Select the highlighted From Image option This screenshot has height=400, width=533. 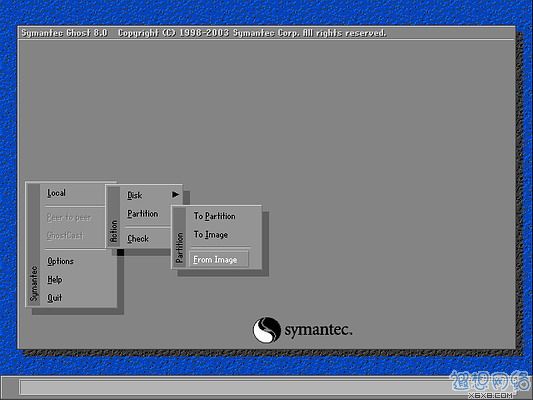(x=219, y=259)
